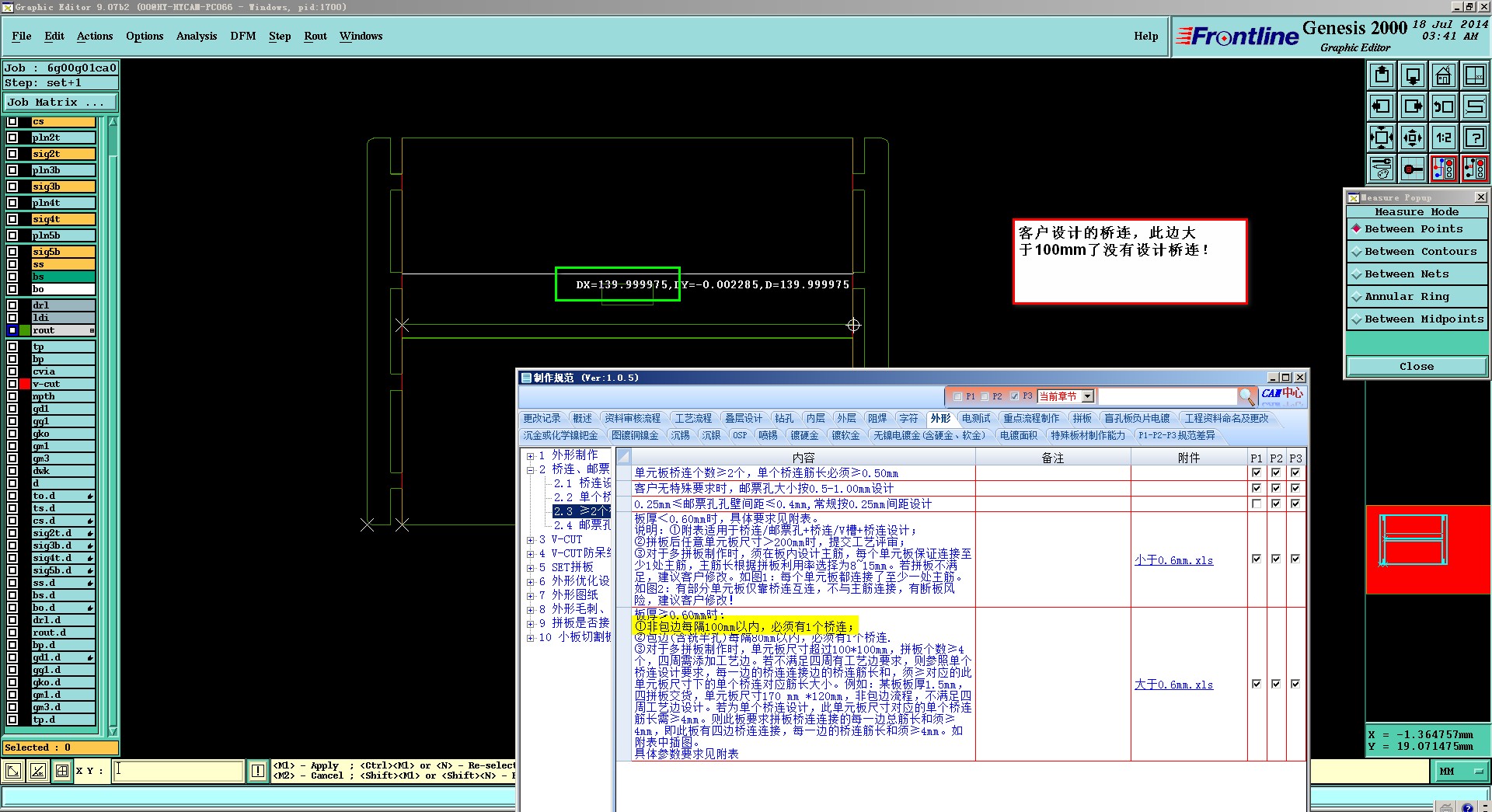Click the wrench and pencil tools icon
Viewport: 1492px width, 812px height.
click(x=1382, y=169)
